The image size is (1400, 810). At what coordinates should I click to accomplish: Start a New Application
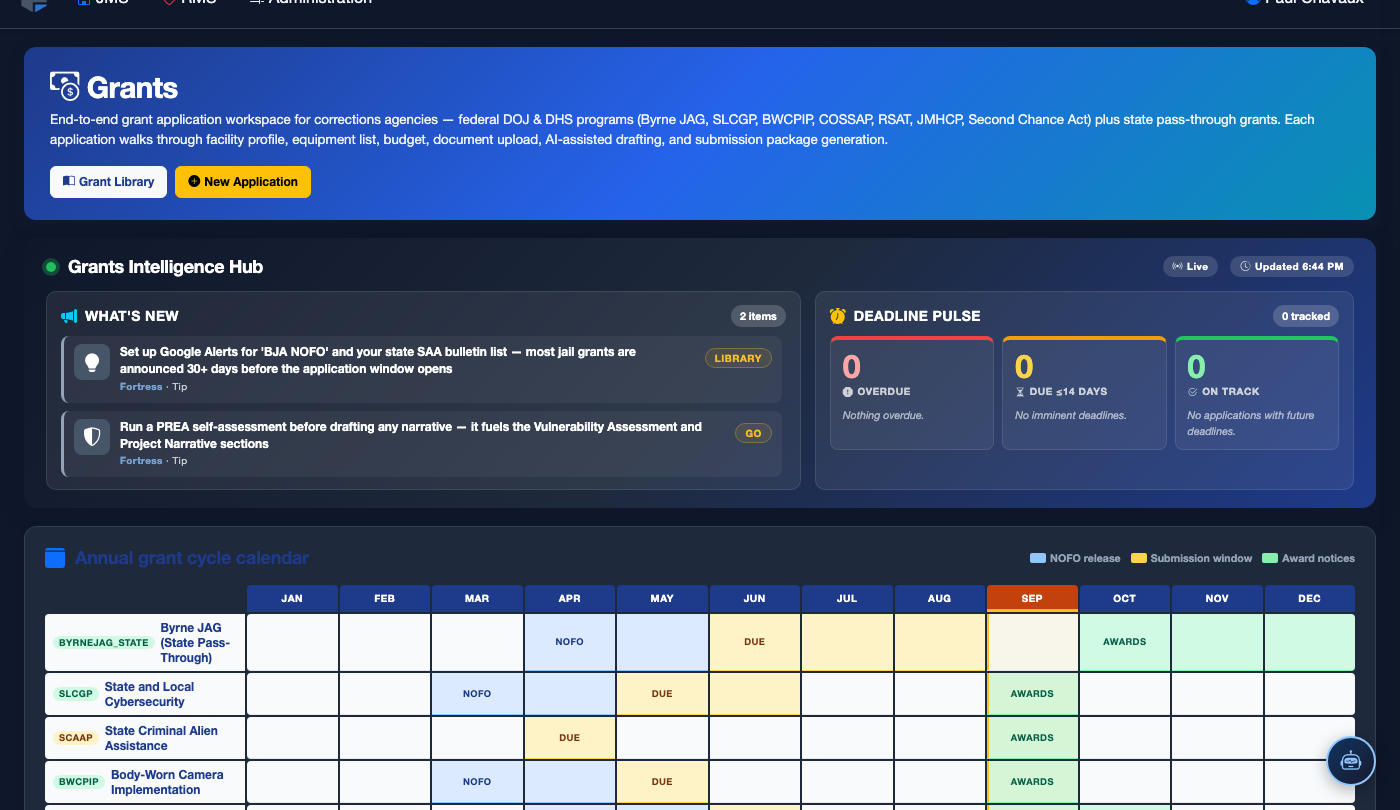pyautogui.click(x=243, y=182)
